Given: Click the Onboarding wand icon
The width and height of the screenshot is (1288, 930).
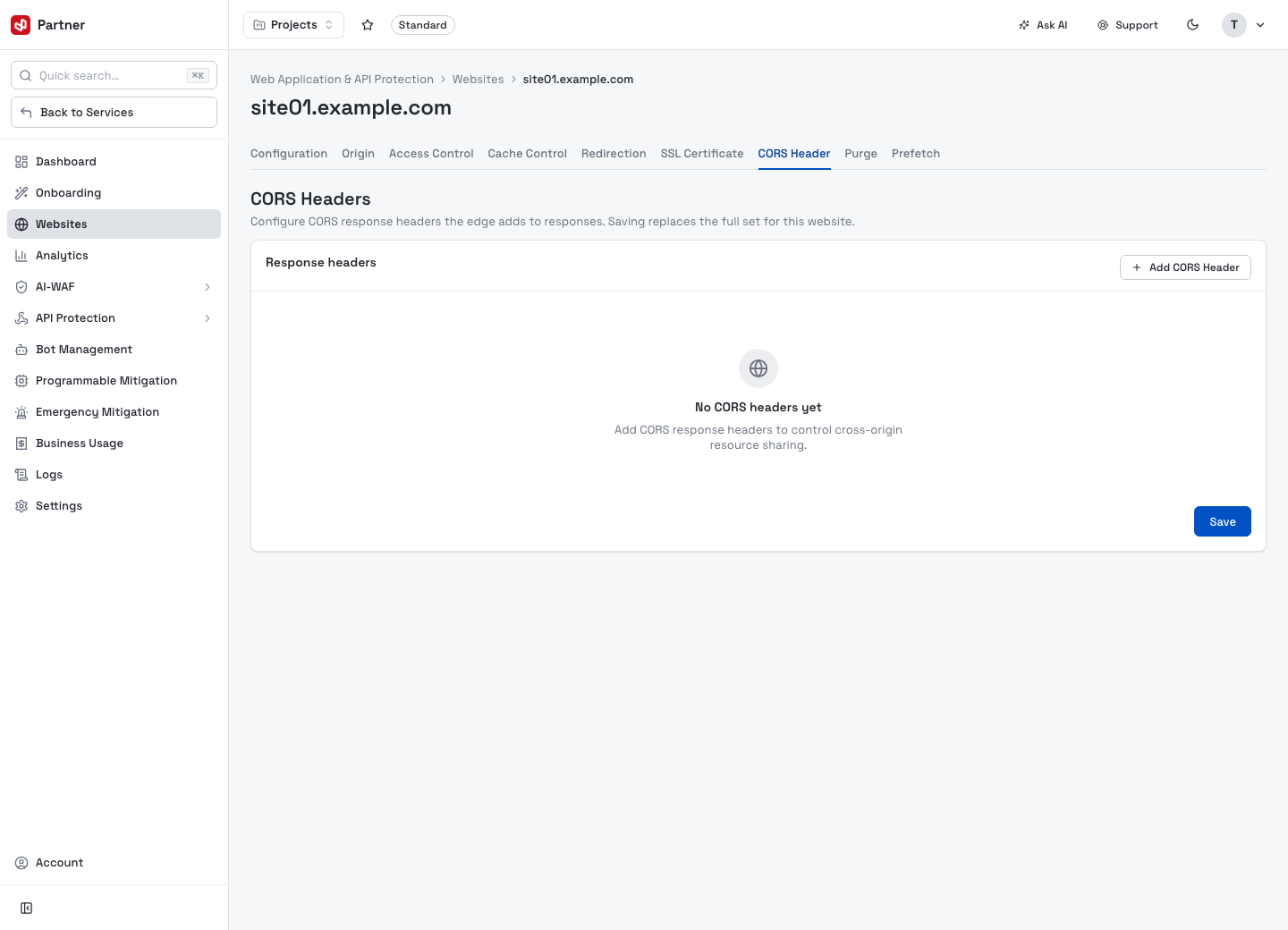Looking at the screenshot, I should pyautogui.click(x=21, y=193).
